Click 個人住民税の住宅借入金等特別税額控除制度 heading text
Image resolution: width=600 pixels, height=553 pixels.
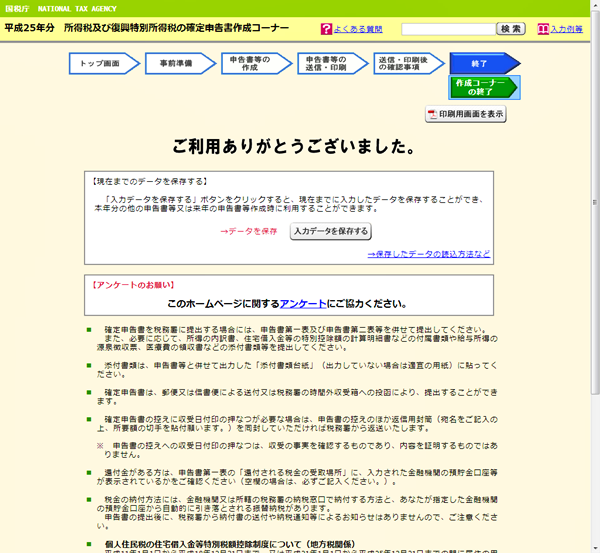coord(230,544)
